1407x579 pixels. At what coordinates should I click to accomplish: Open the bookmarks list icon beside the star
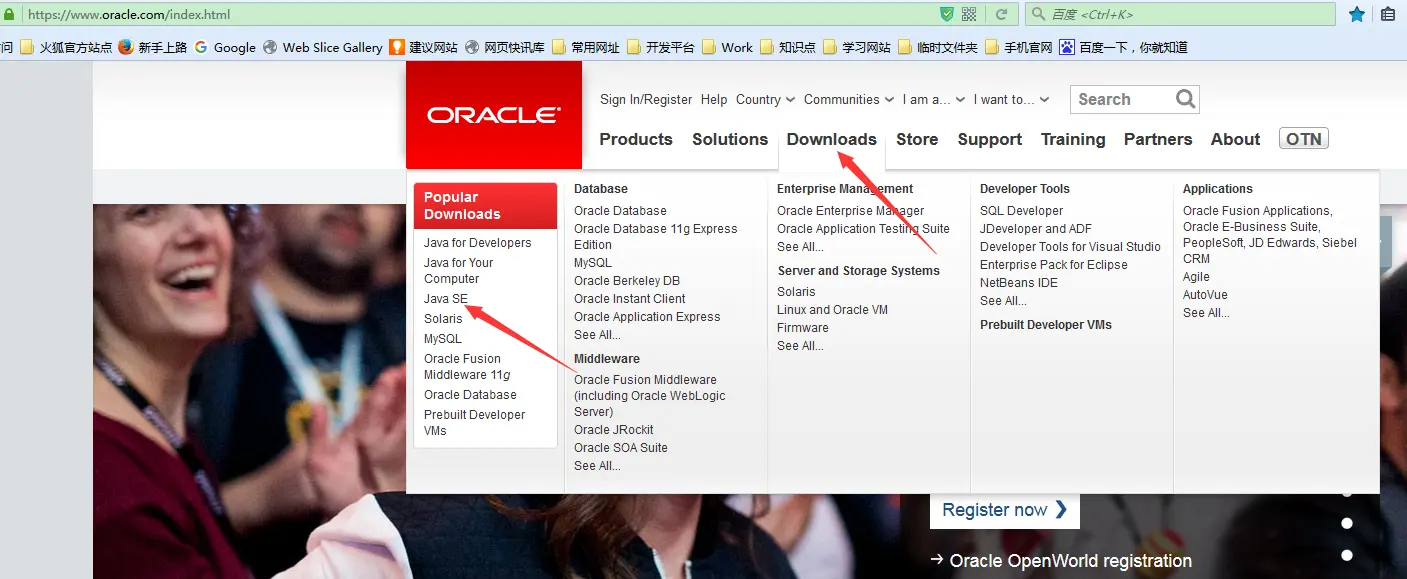(1388, 14)
